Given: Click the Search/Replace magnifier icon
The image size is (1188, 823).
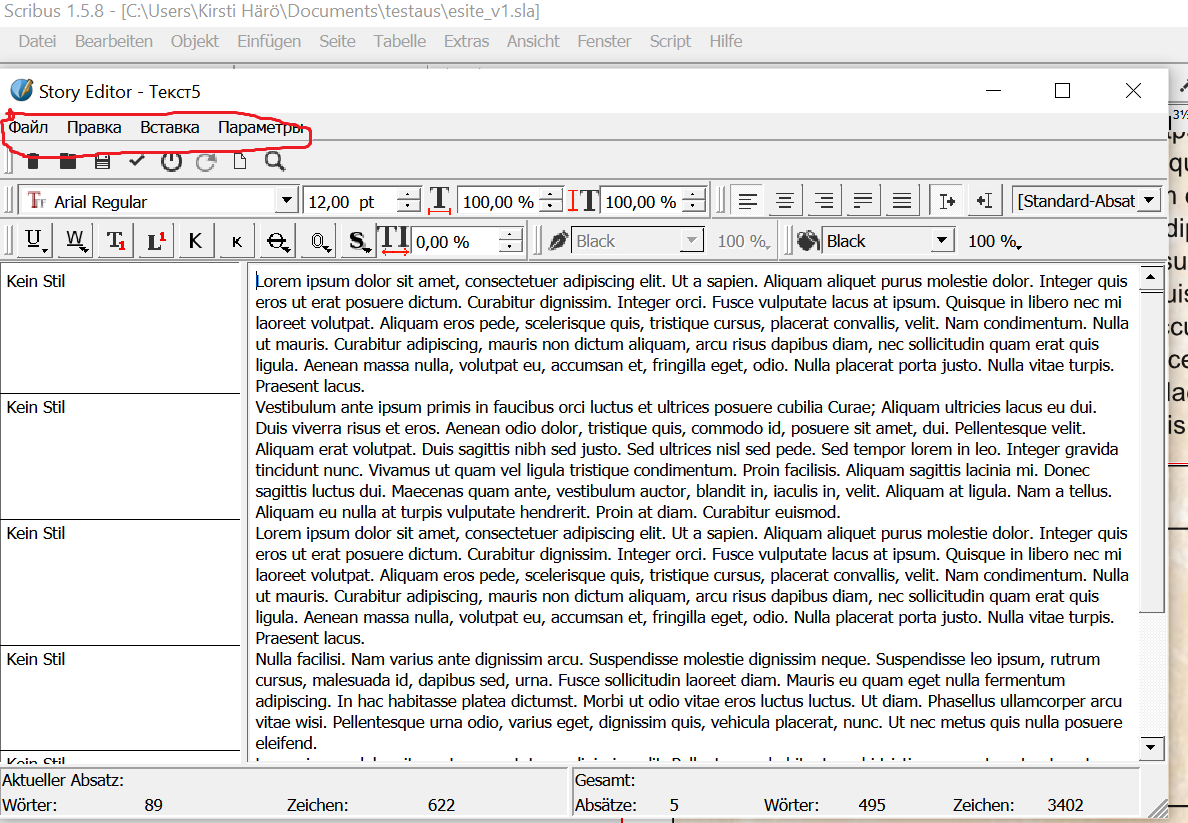Looking at the screenshot, I should (275, 161).
